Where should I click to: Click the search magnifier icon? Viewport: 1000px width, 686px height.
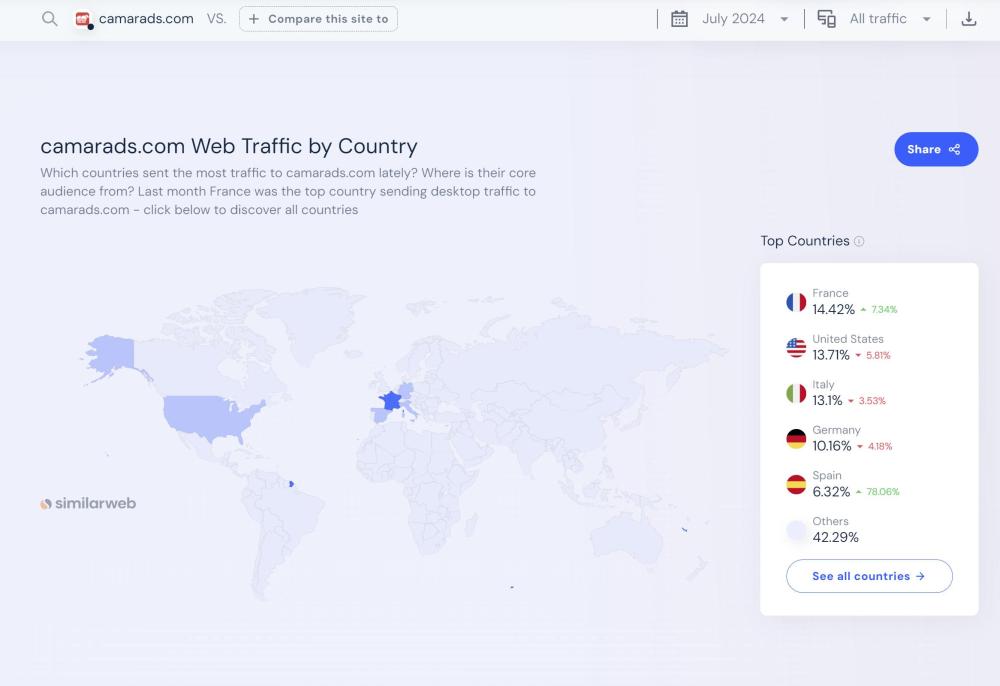click(49, 19)
